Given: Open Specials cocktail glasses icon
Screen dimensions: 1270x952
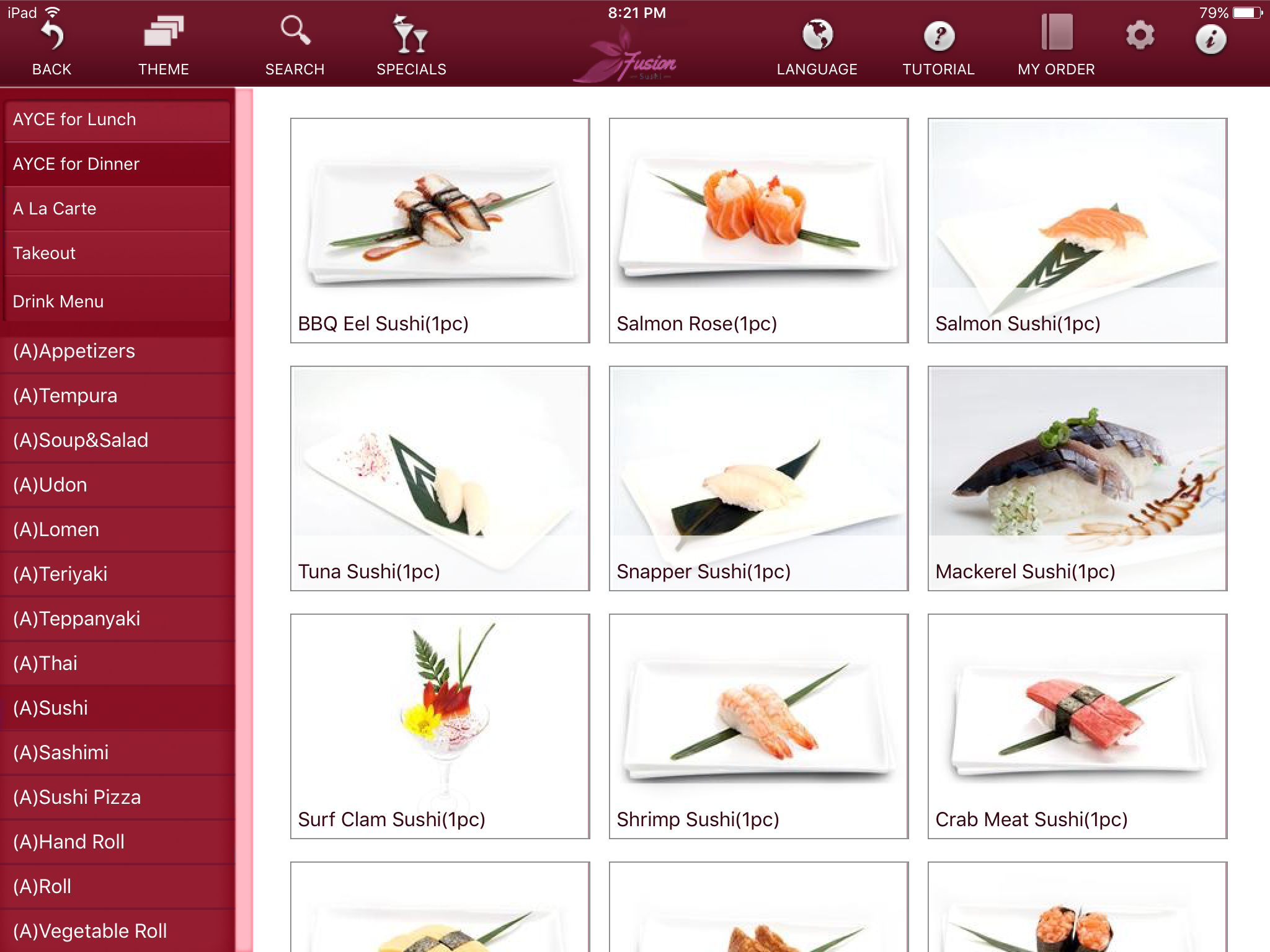Looking at the screenshot, I should click(411, 35).
